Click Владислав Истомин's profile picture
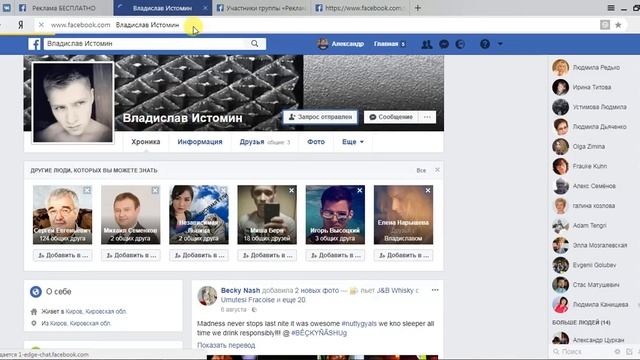Image resolution: width=640 pixels, height=360 pixels. click(73, 102)
